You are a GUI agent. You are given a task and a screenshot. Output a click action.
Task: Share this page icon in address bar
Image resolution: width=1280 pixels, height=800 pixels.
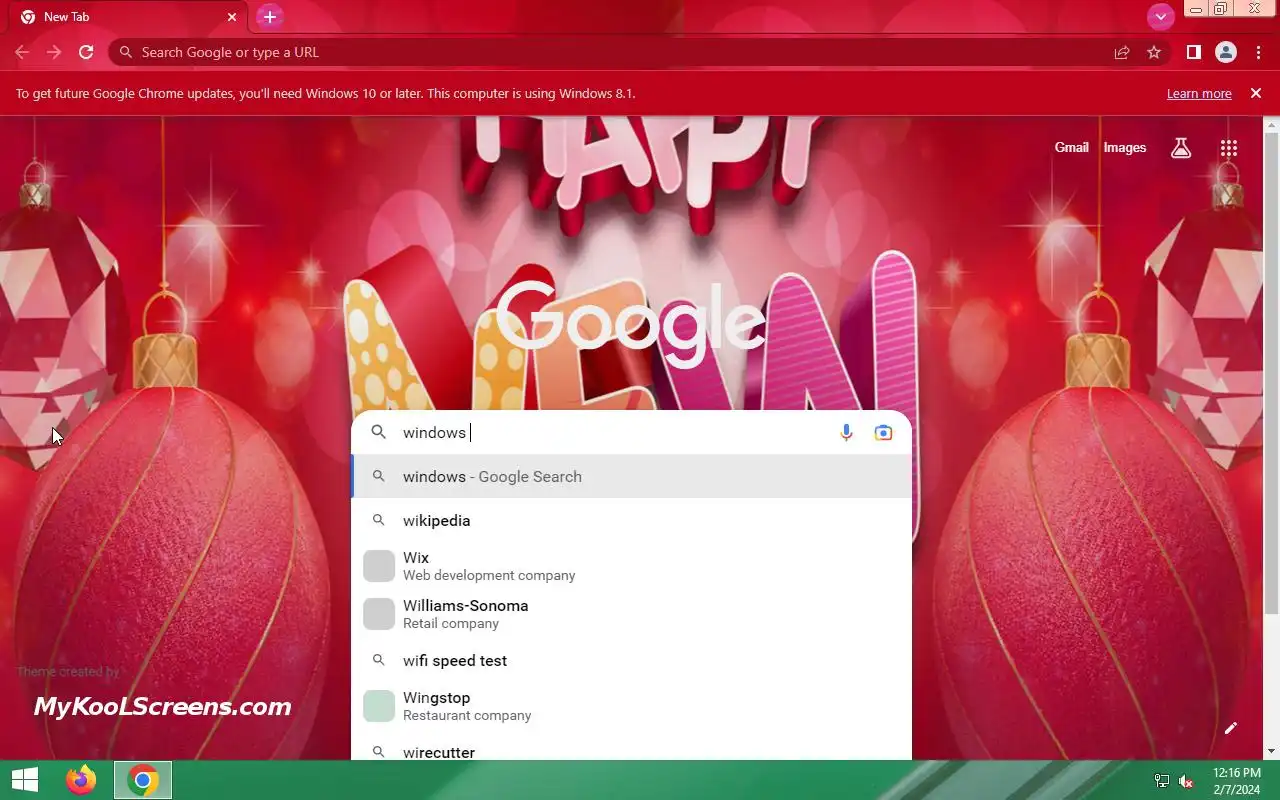(1122, 52)
